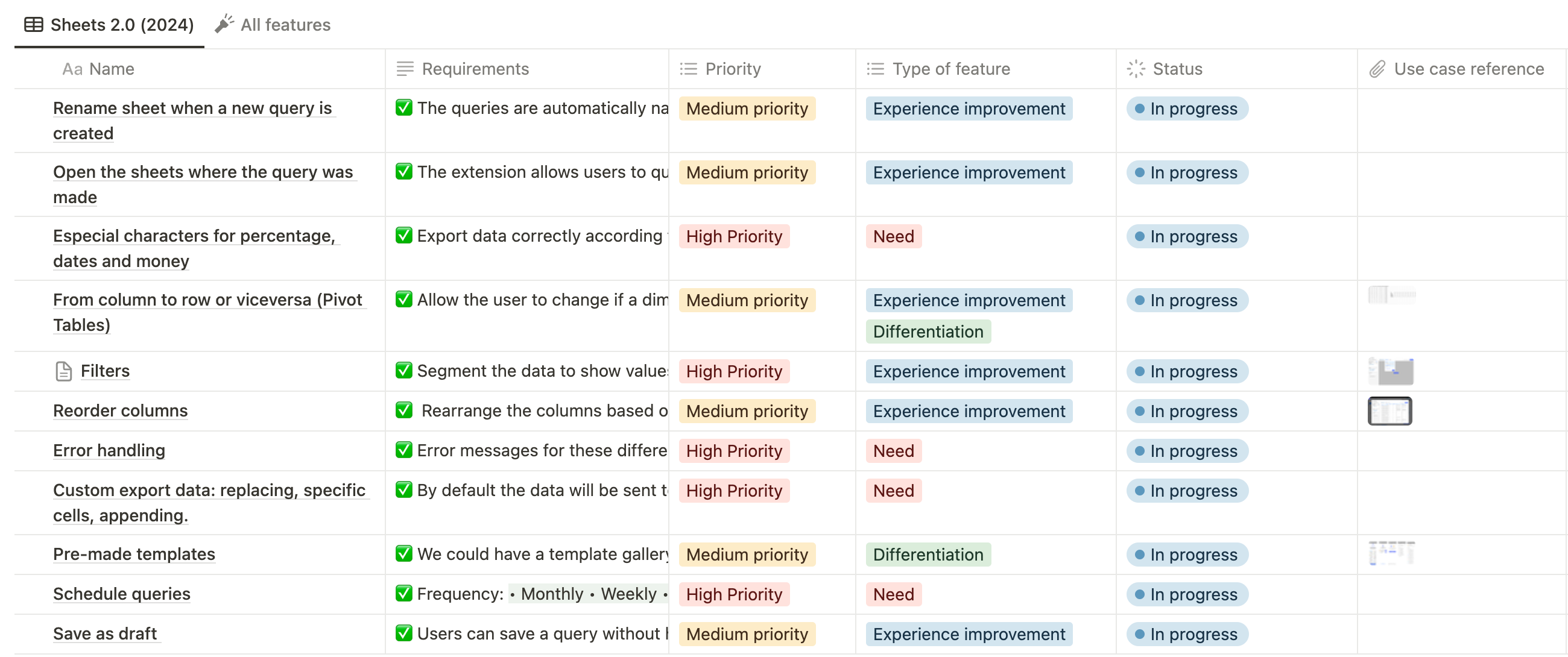Click the paperclip icon in Use case reference header
This screenshot has height=657, width=1568.
coord(1377,69)
